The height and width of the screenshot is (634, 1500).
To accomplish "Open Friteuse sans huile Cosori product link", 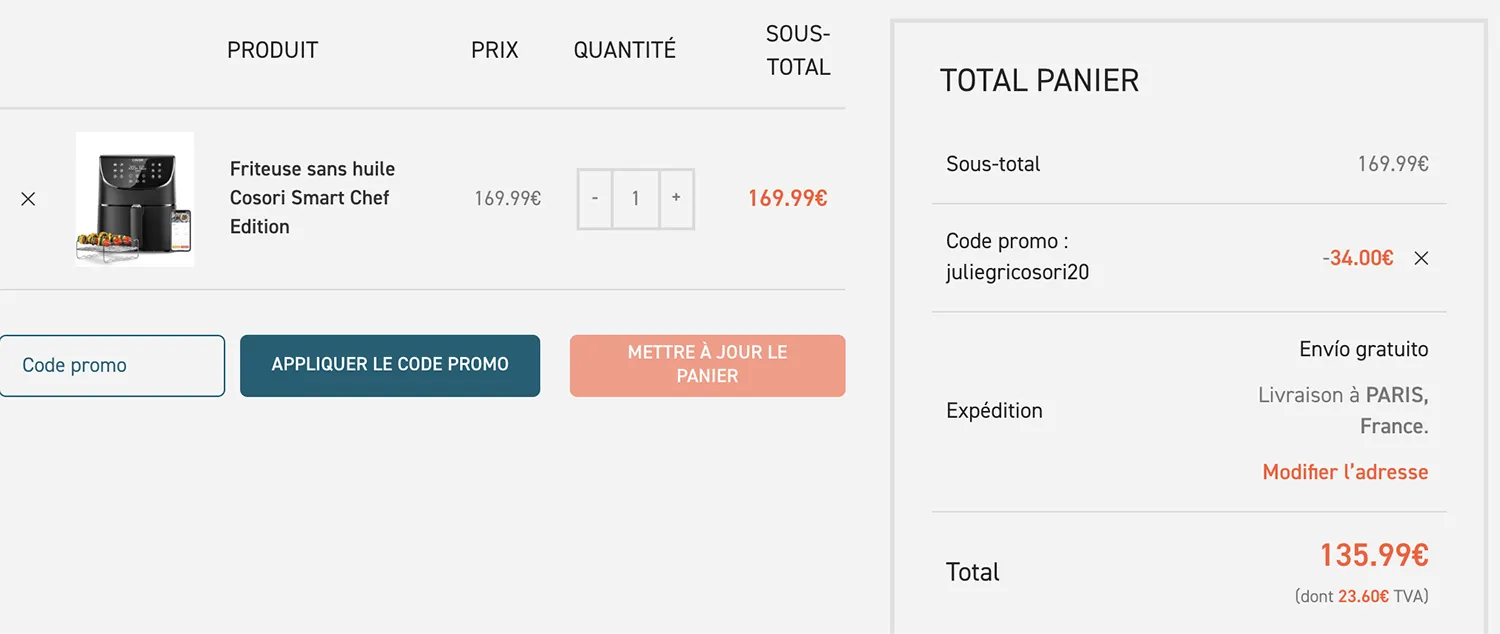I will tap(312, 197).
